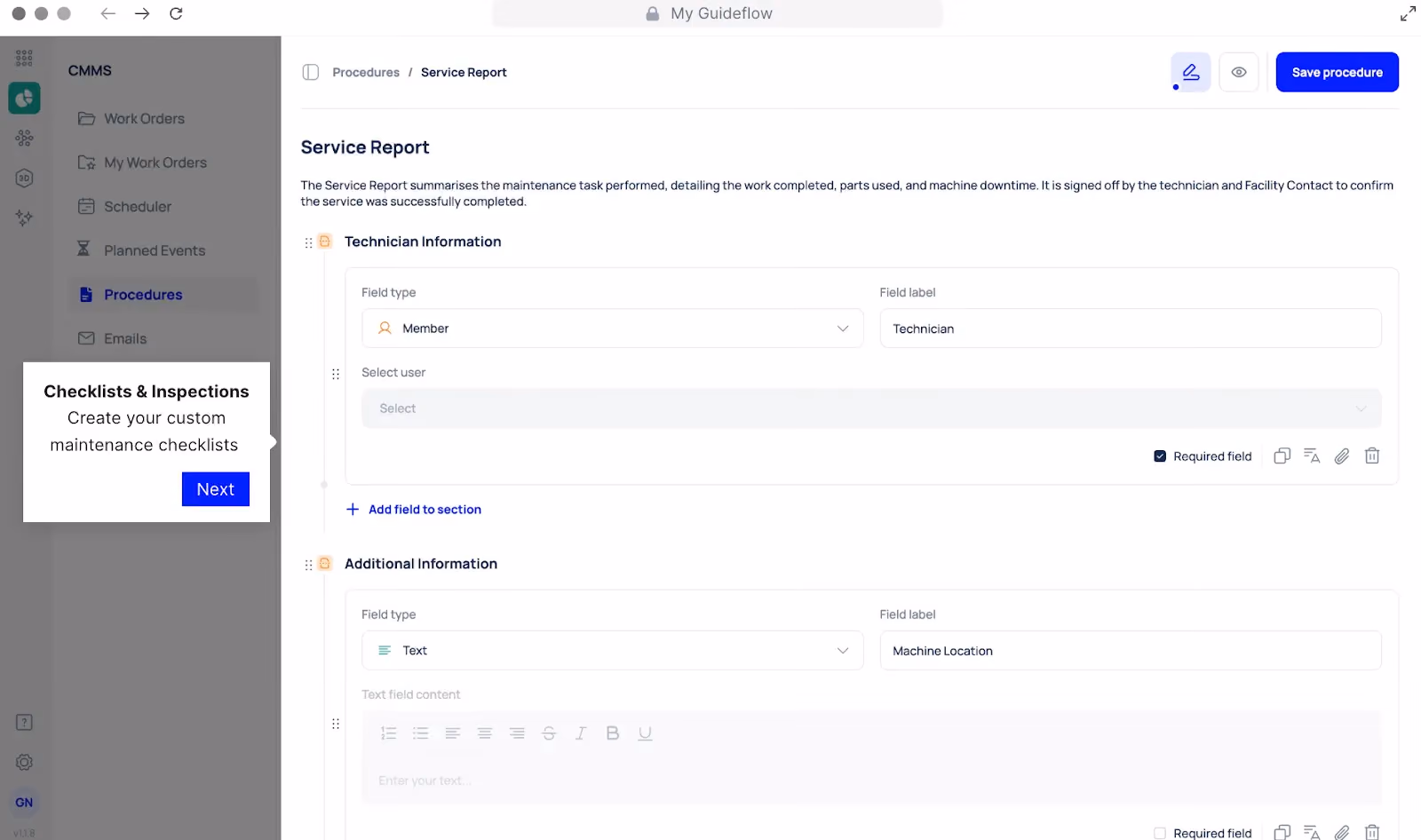Click Add field to section
Image resolution: width=1421 pixels, height=840 pixels.
point(414,509)
